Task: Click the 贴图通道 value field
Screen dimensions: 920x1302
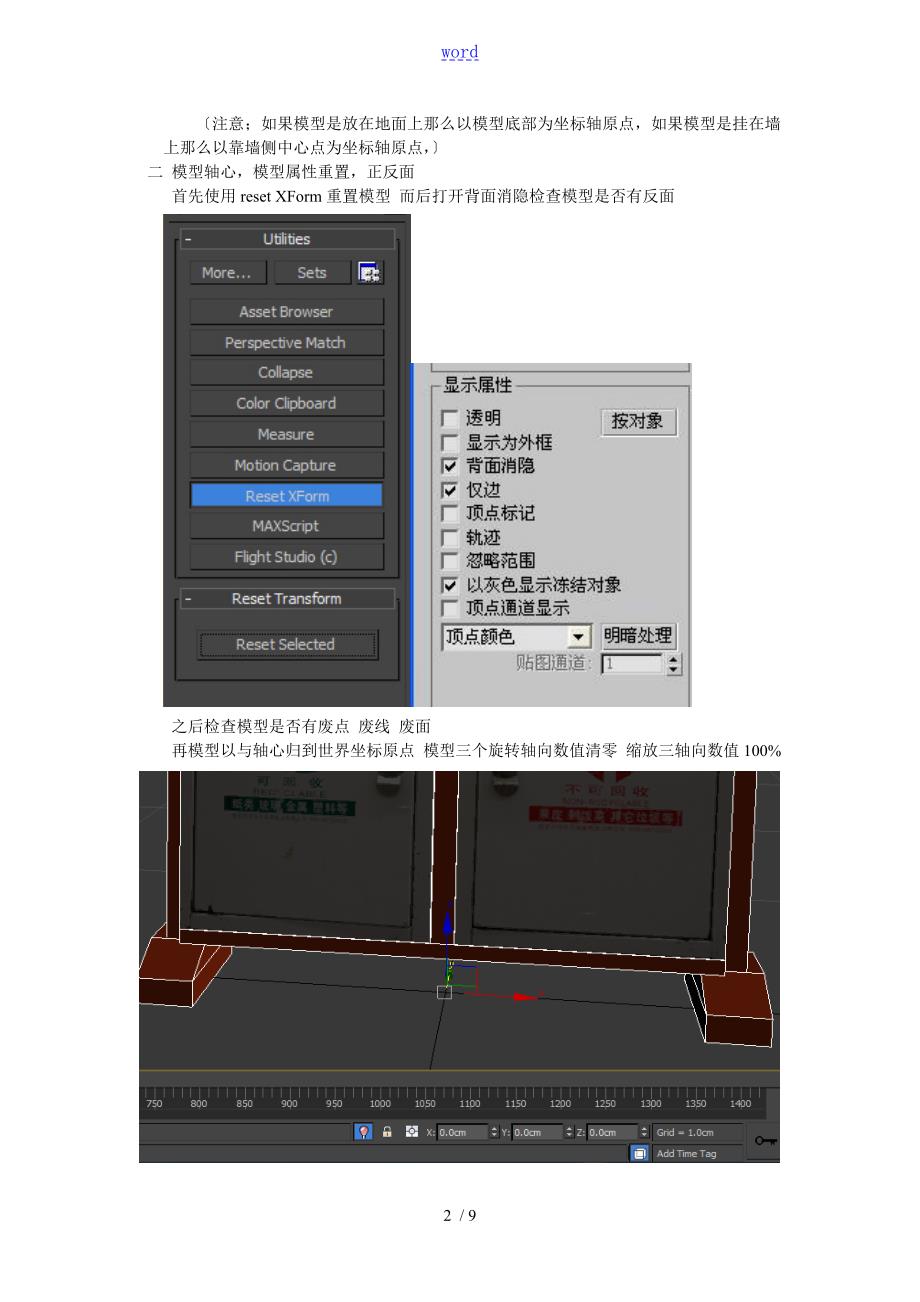Action: 634,664
